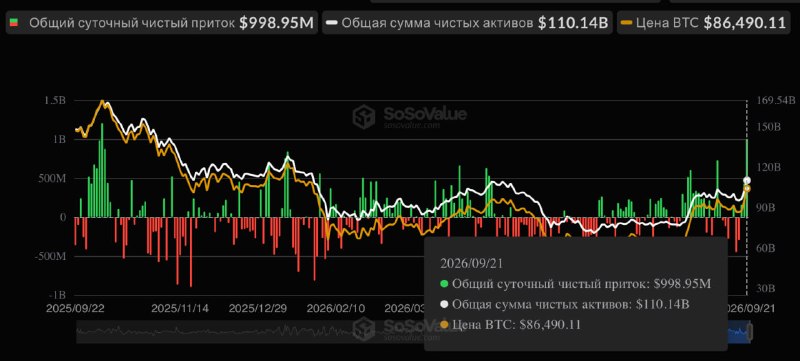Click the 60B right axis label
This screenshot has height=361, width=800.
(x=765, y=248)
